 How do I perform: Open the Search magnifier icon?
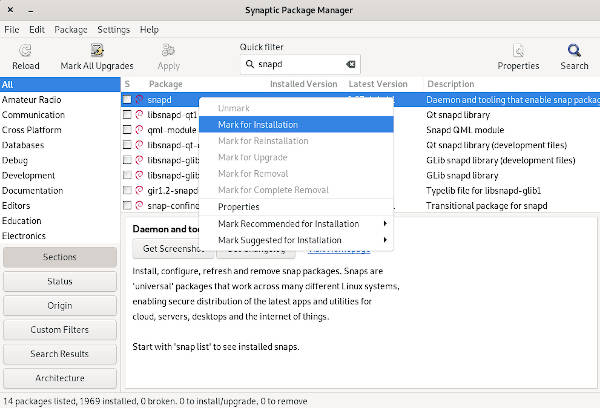(x=574, y=50)
